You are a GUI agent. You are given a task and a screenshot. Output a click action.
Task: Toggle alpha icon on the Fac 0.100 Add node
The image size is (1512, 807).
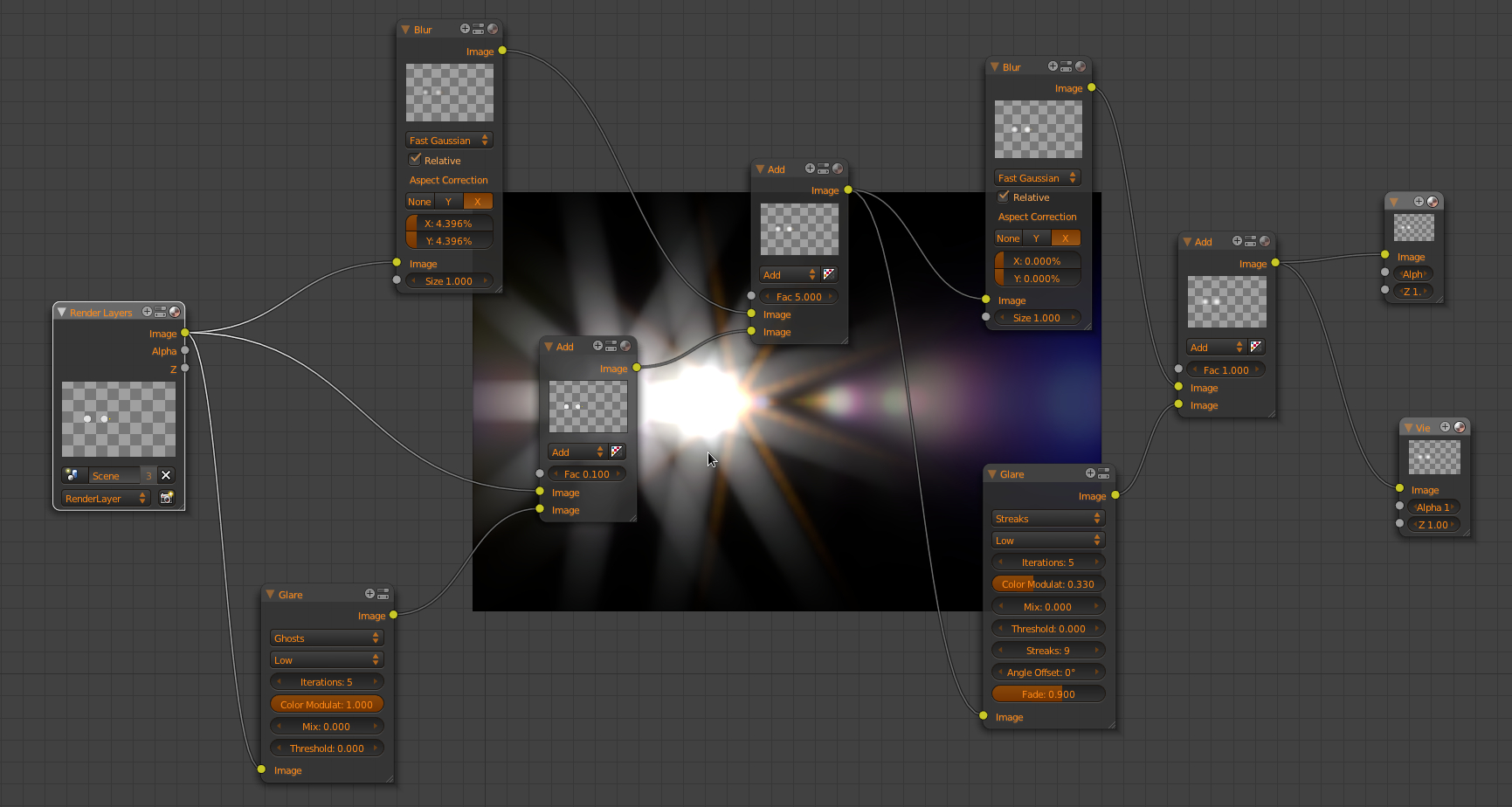[617, 452]
